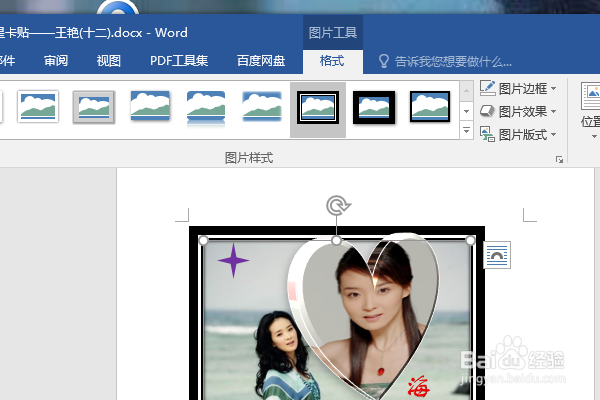Click the picture effects icon
600x400 pixels.
pyautogui.click(x=487, y=111)
